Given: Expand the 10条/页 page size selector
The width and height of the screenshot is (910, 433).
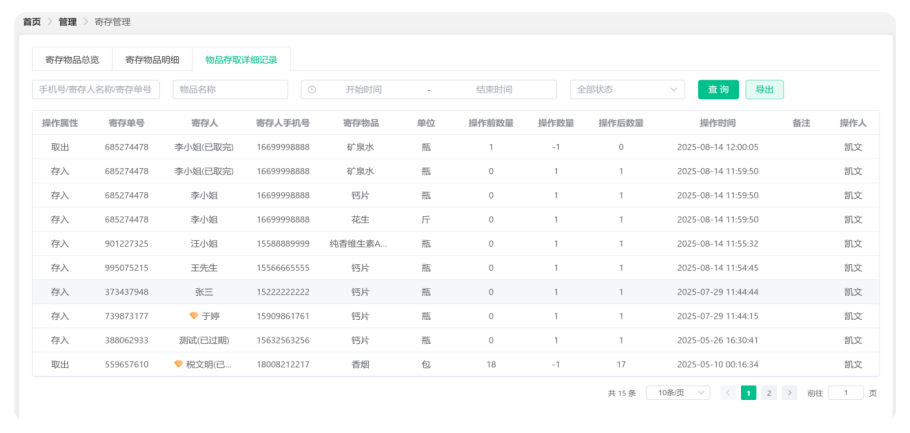Looking at the screenshot, I should point(677,393).
